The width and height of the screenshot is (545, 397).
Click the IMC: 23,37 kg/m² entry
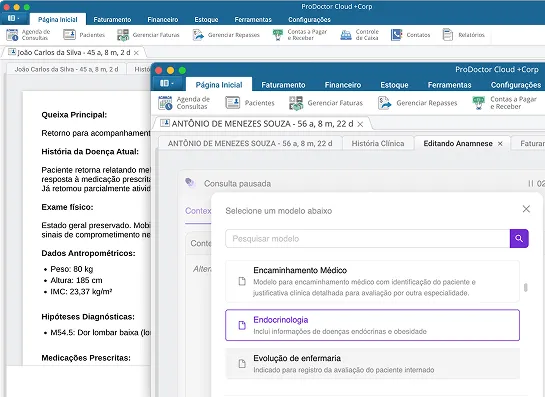coord(81,292)
